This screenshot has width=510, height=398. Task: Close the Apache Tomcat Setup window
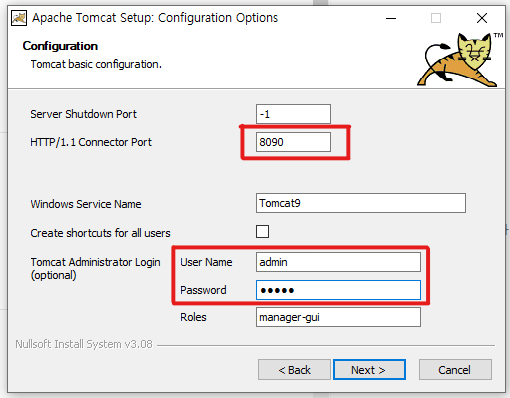pyautogui.click(x=482, y=18)
